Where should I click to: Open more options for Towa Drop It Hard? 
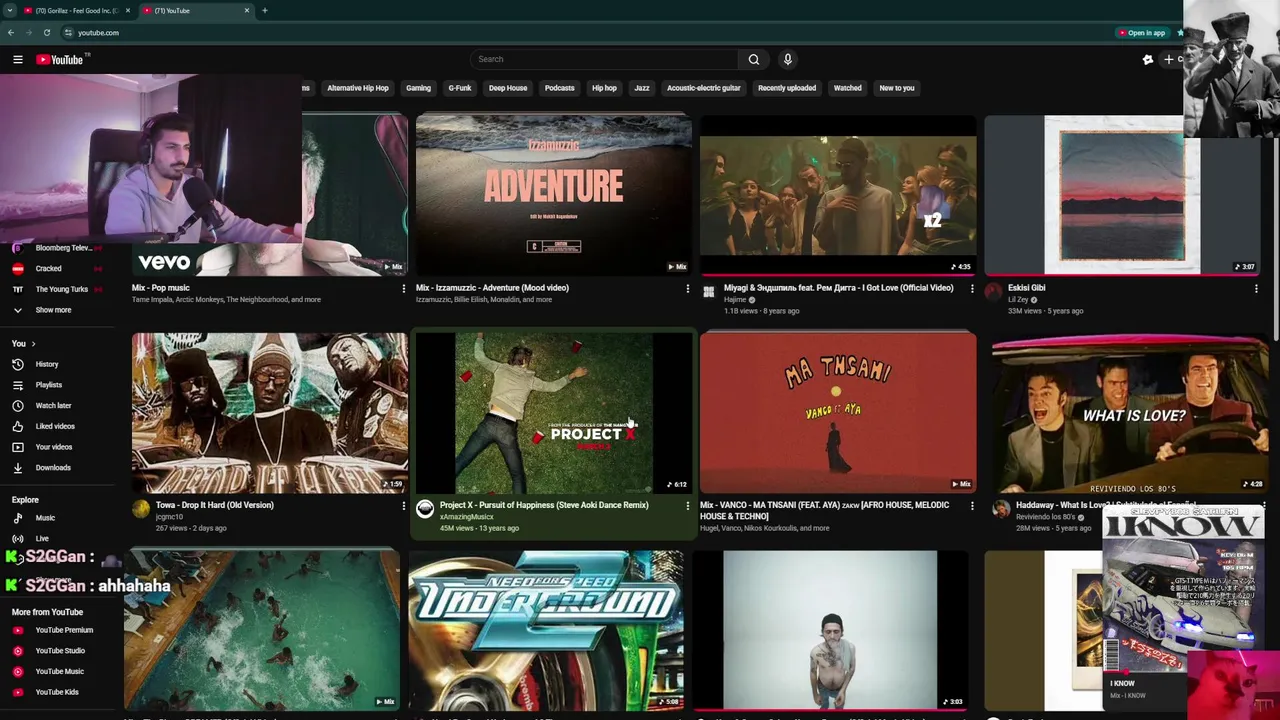point(403,506)
